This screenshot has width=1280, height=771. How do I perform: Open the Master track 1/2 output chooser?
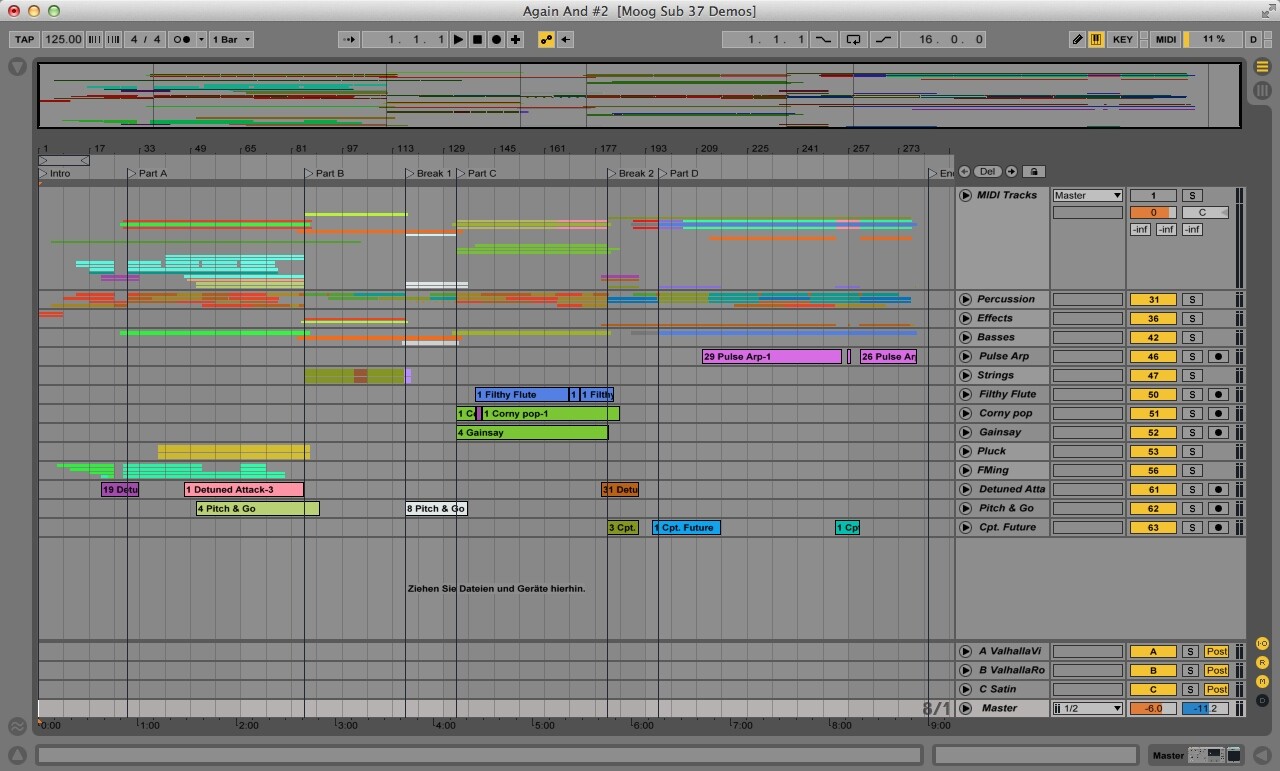pyautogui.click(x=1087, y=709)
